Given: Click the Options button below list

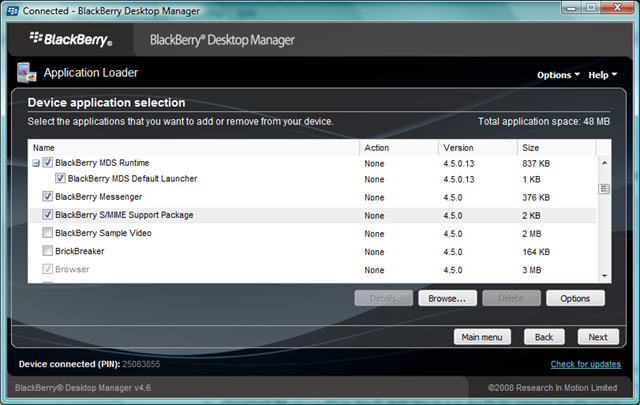Looking at the screenshot, I should tap(575, 298).
